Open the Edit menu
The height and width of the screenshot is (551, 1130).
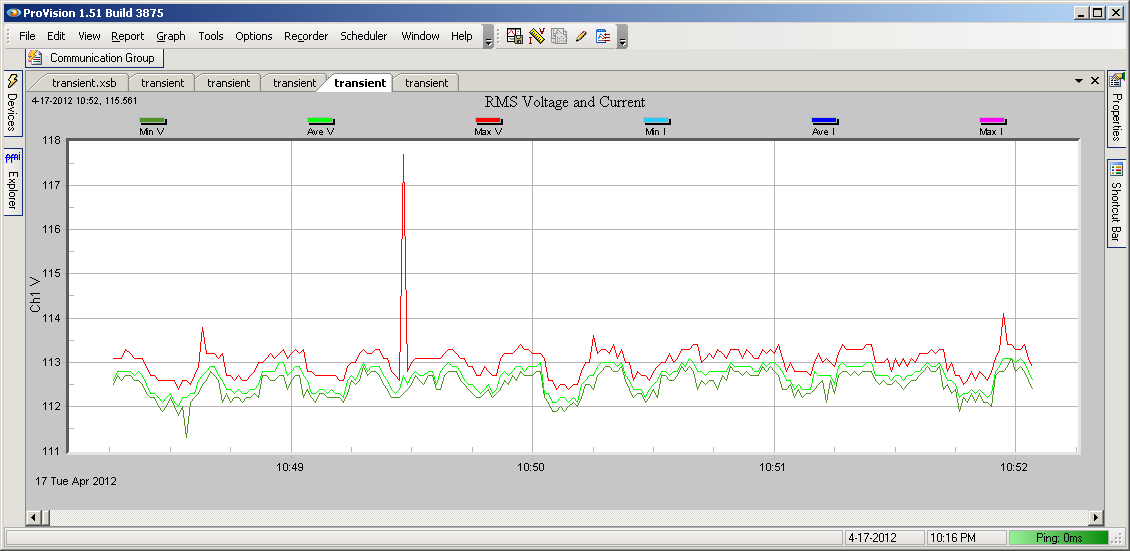(x=56, y=36)
